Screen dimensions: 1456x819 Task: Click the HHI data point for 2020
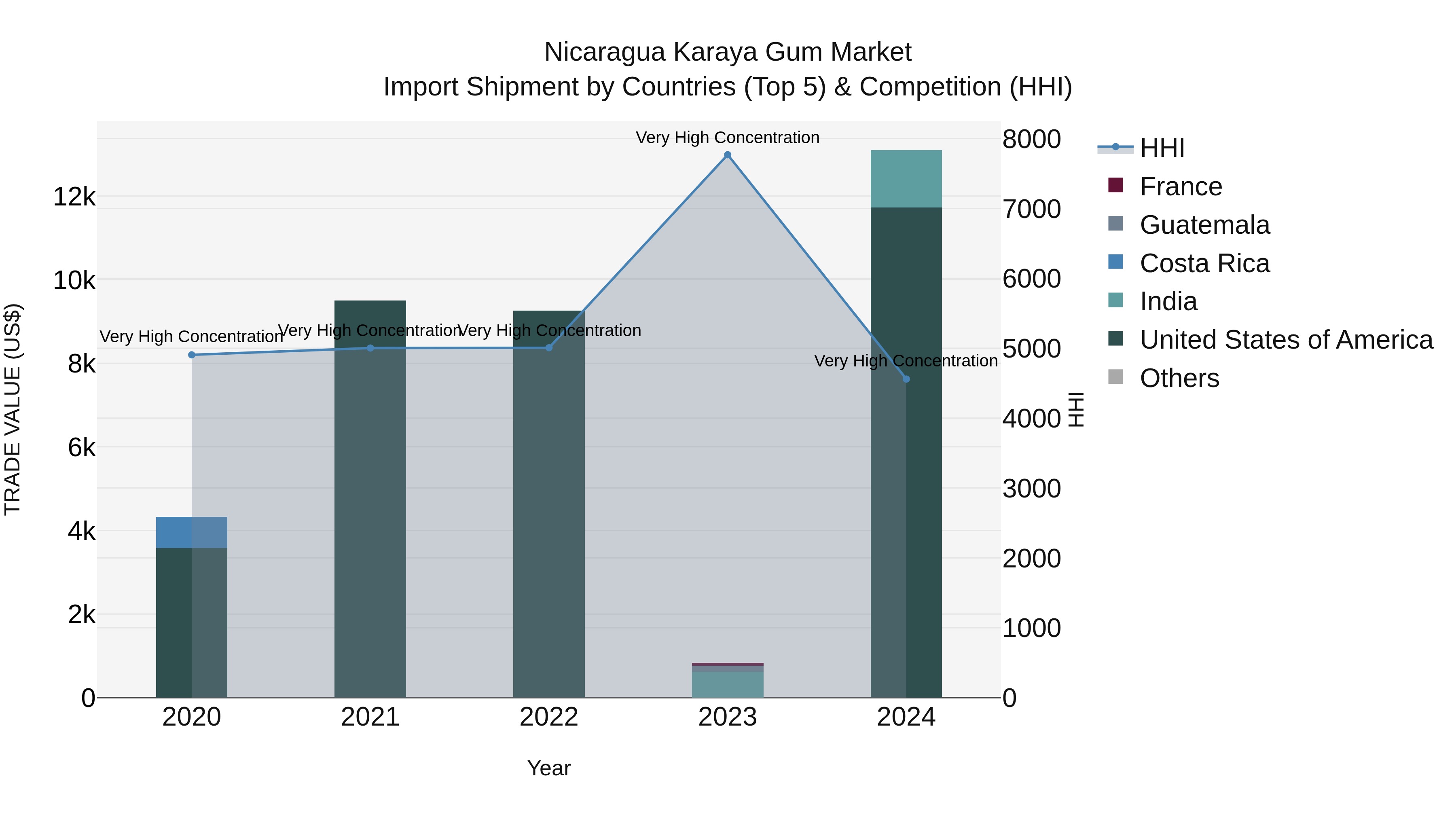point(192,355)
